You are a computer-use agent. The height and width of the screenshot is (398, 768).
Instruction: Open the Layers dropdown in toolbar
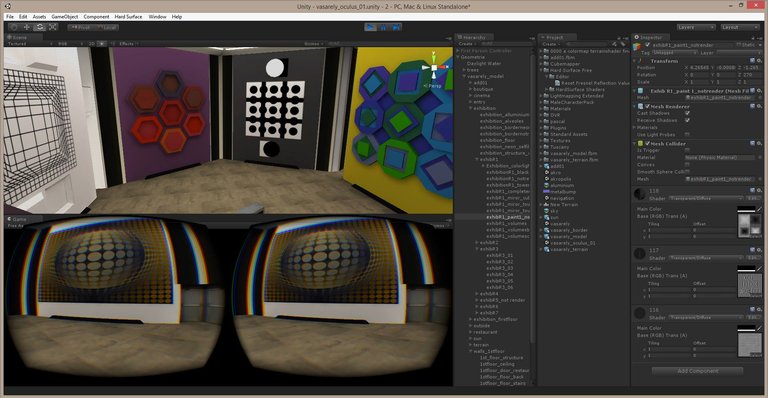click(696, 27)
